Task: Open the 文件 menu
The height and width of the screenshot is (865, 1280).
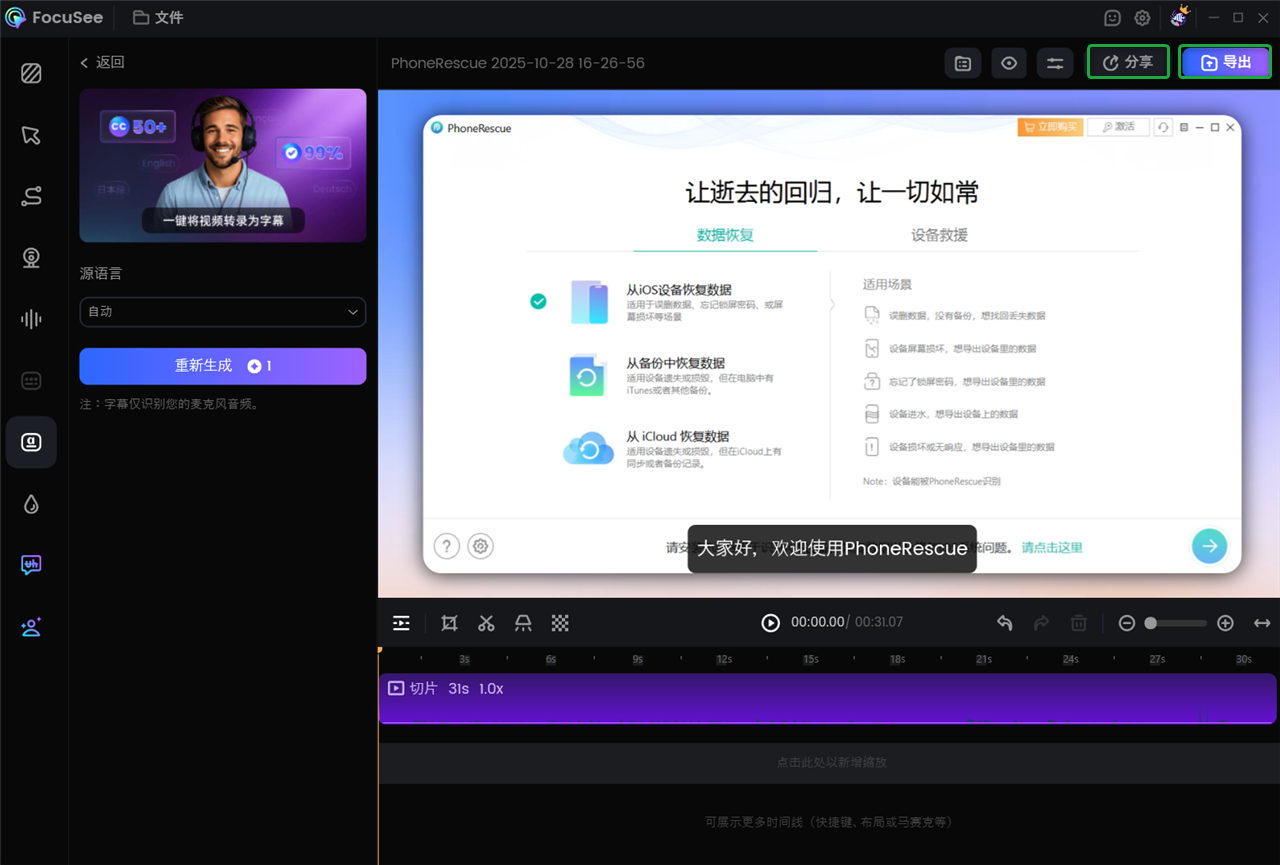Action: pos(158,18)
